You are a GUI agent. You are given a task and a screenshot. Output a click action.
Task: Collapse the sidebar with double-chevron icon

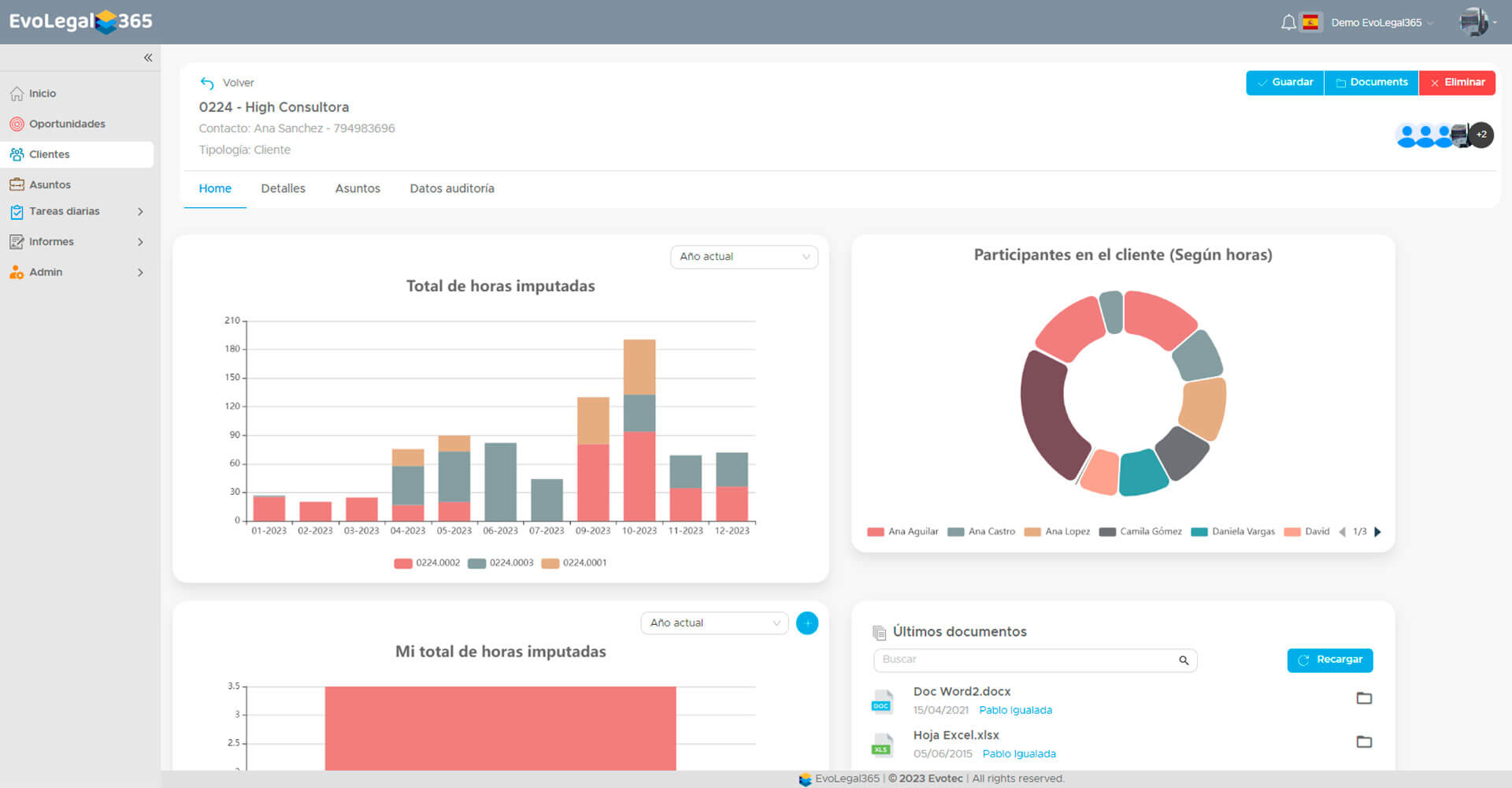148,58
